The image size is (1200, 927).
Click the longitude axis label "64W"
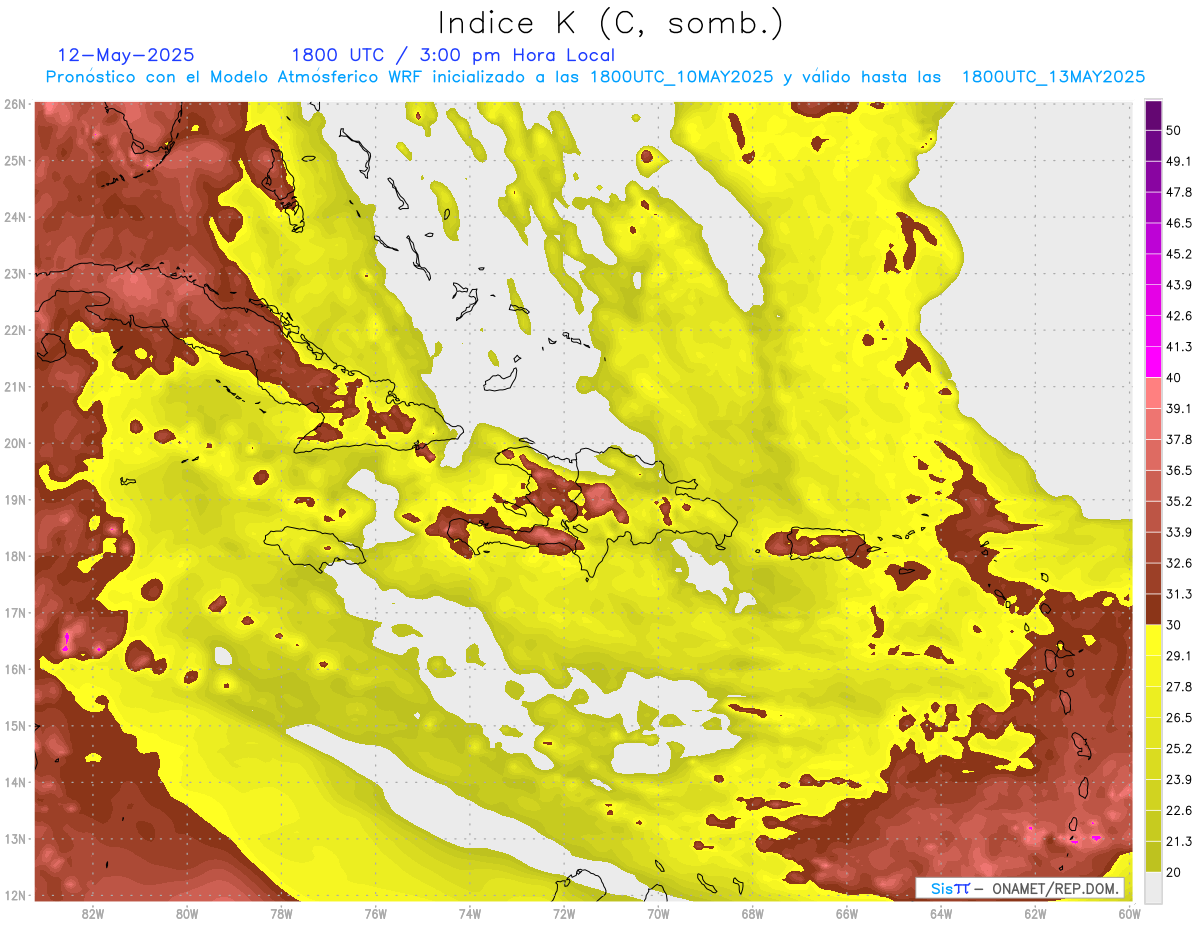(940, 914)
